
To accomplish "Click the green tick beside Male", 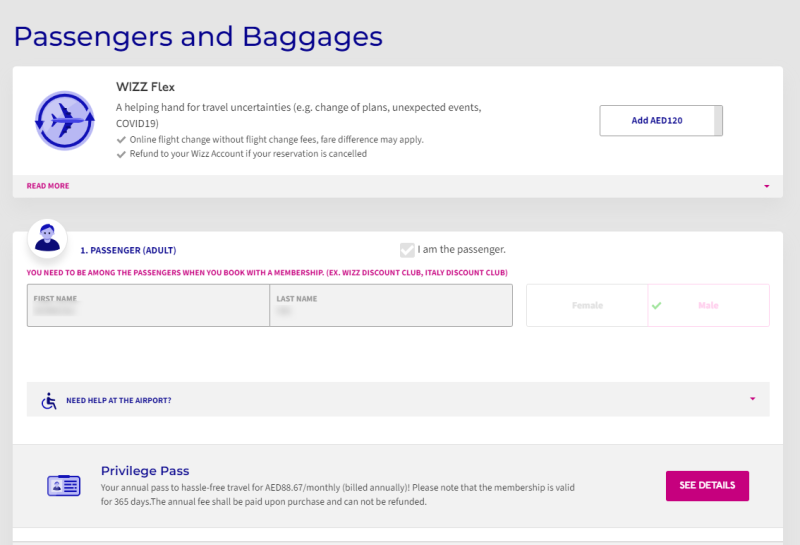I will (656, 305).
